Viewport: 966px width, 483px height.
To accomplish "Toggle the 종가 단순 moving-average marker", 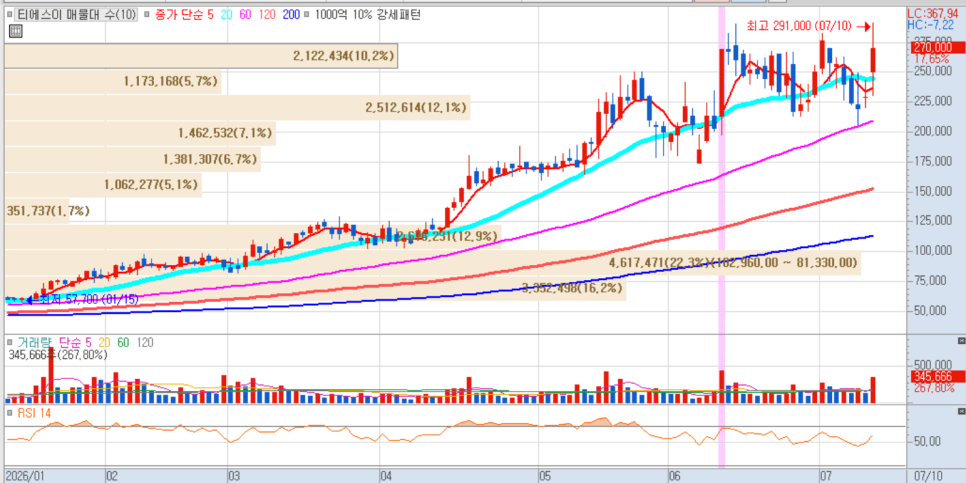I will 147,15.
